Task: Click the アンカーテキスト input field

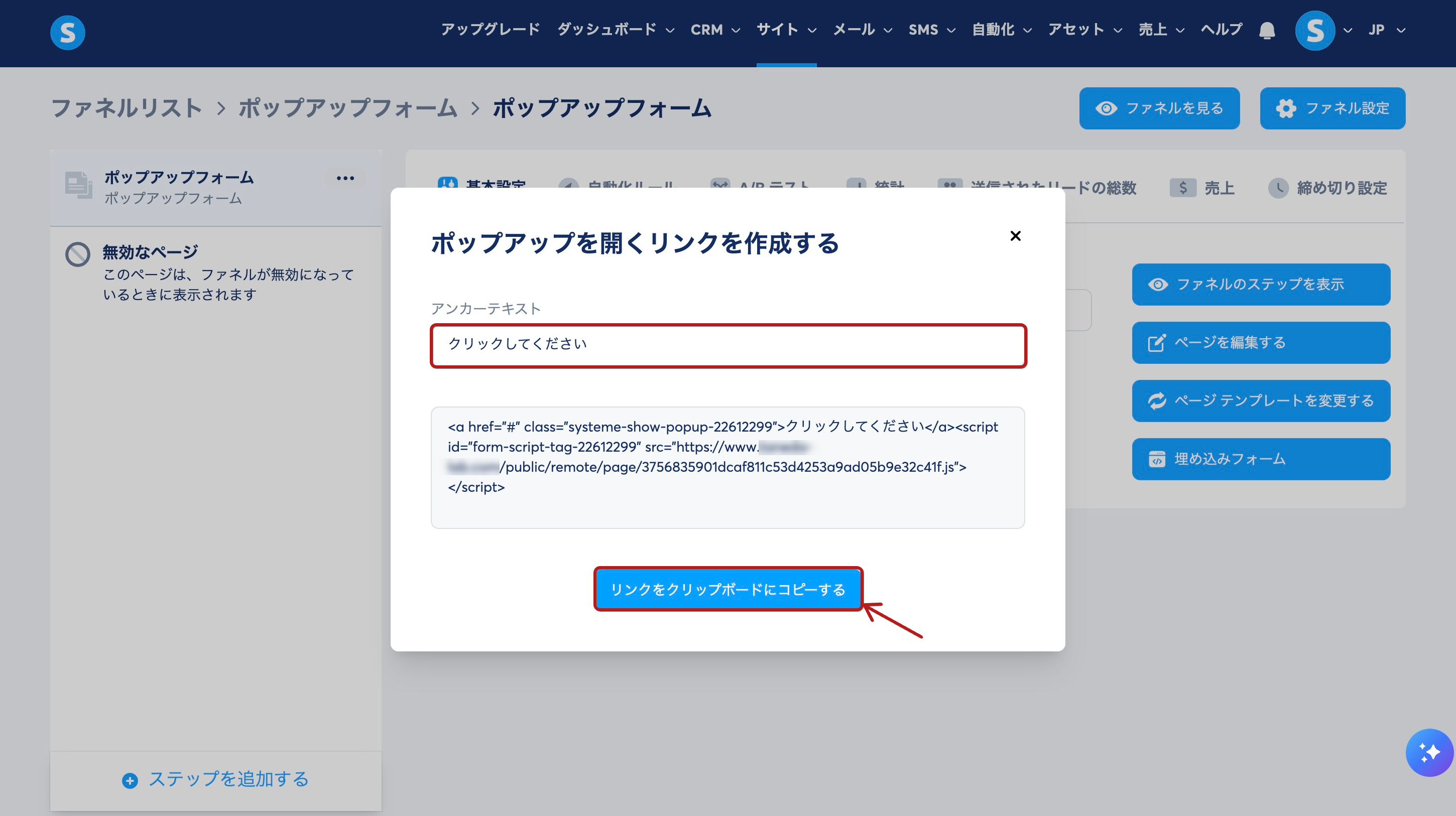Action: click(x=727, y=345)
